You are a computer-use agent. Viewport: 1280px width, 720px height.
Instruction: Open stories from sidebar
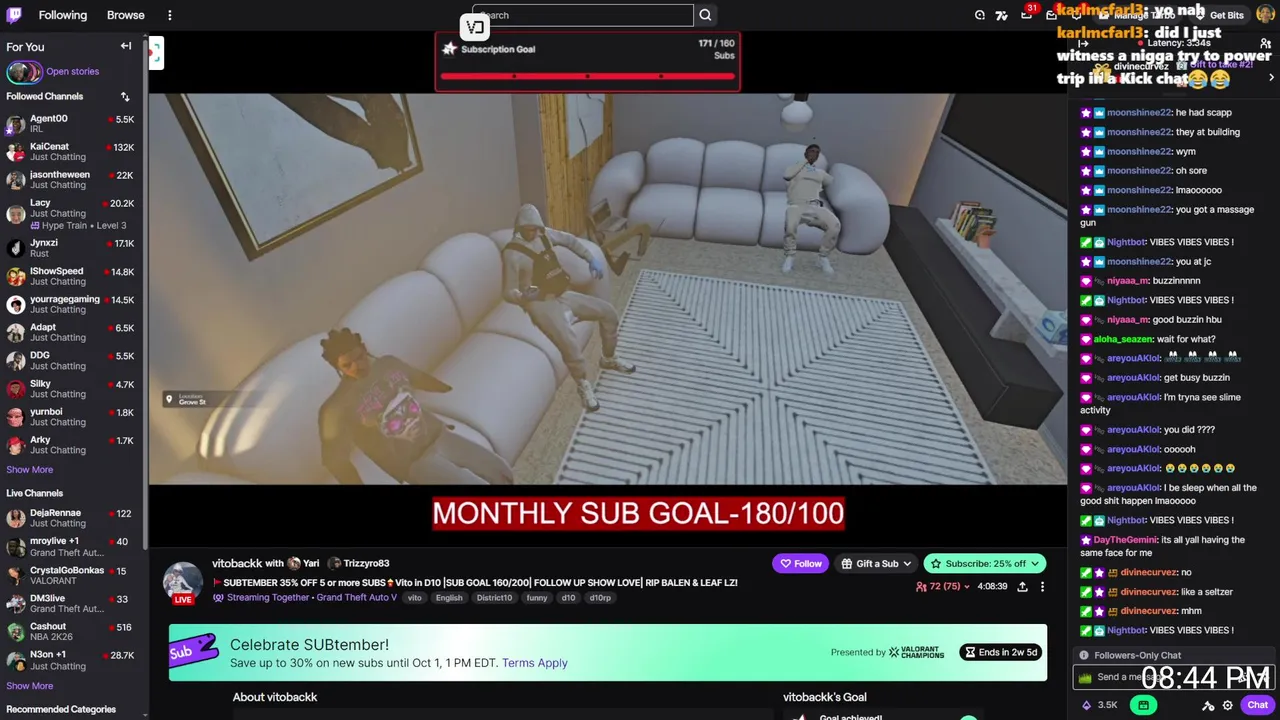click(x=72, y=71)
